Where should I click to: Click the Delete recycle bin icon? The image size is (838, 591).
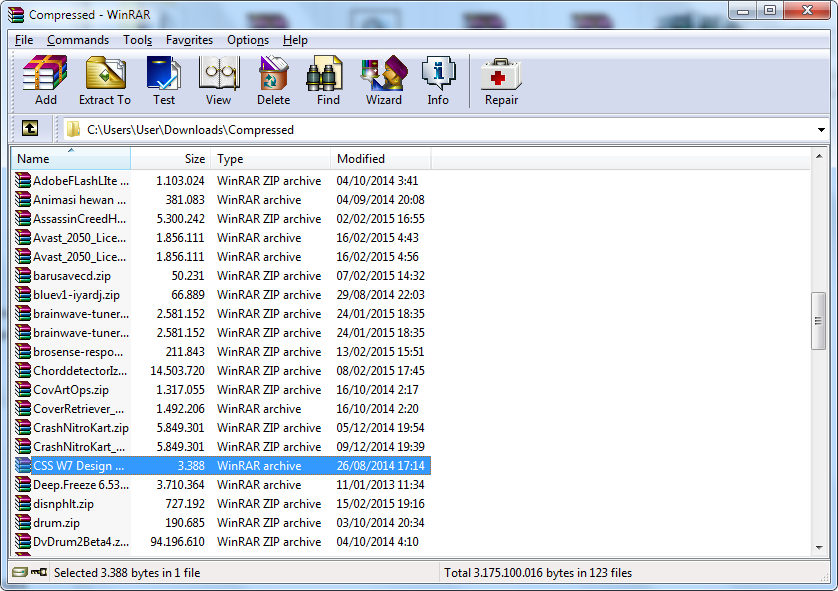point(274,80)
